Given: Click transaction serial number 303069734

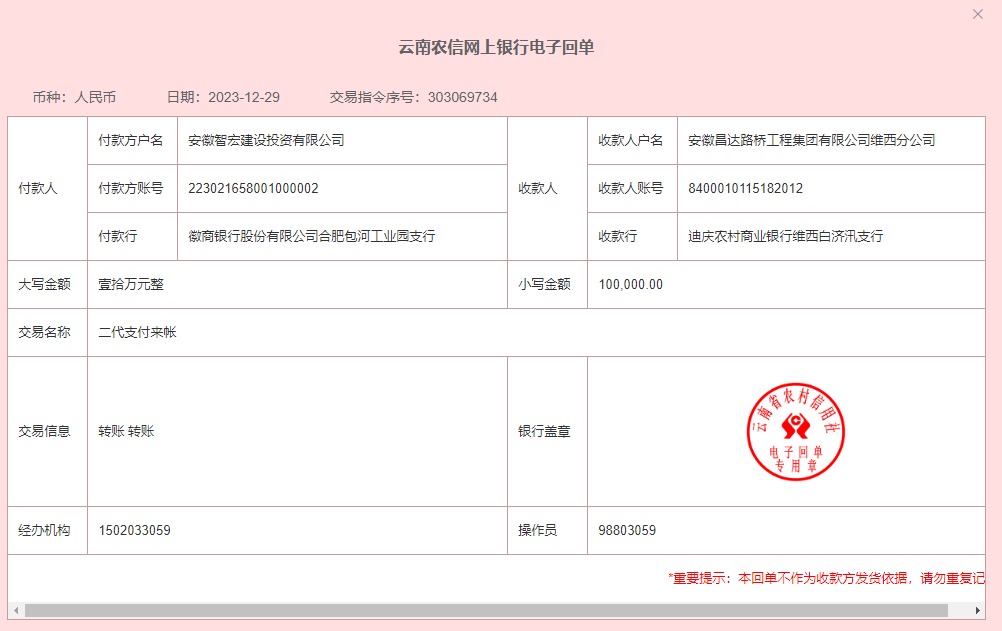Looking at the screenshot, I should 462,97.
